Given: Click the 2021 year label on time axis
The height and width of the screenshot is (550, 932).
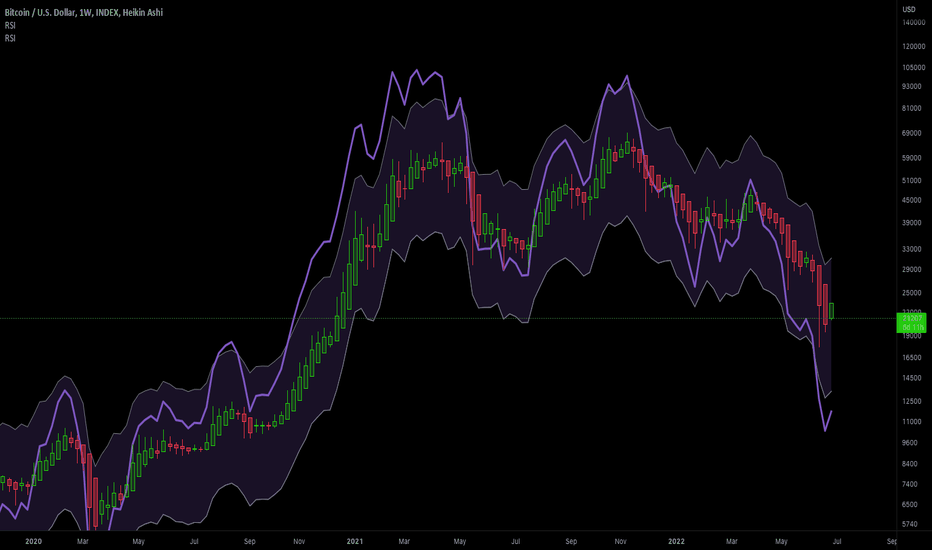Looking at the screenshot, I should pos(355,541).
